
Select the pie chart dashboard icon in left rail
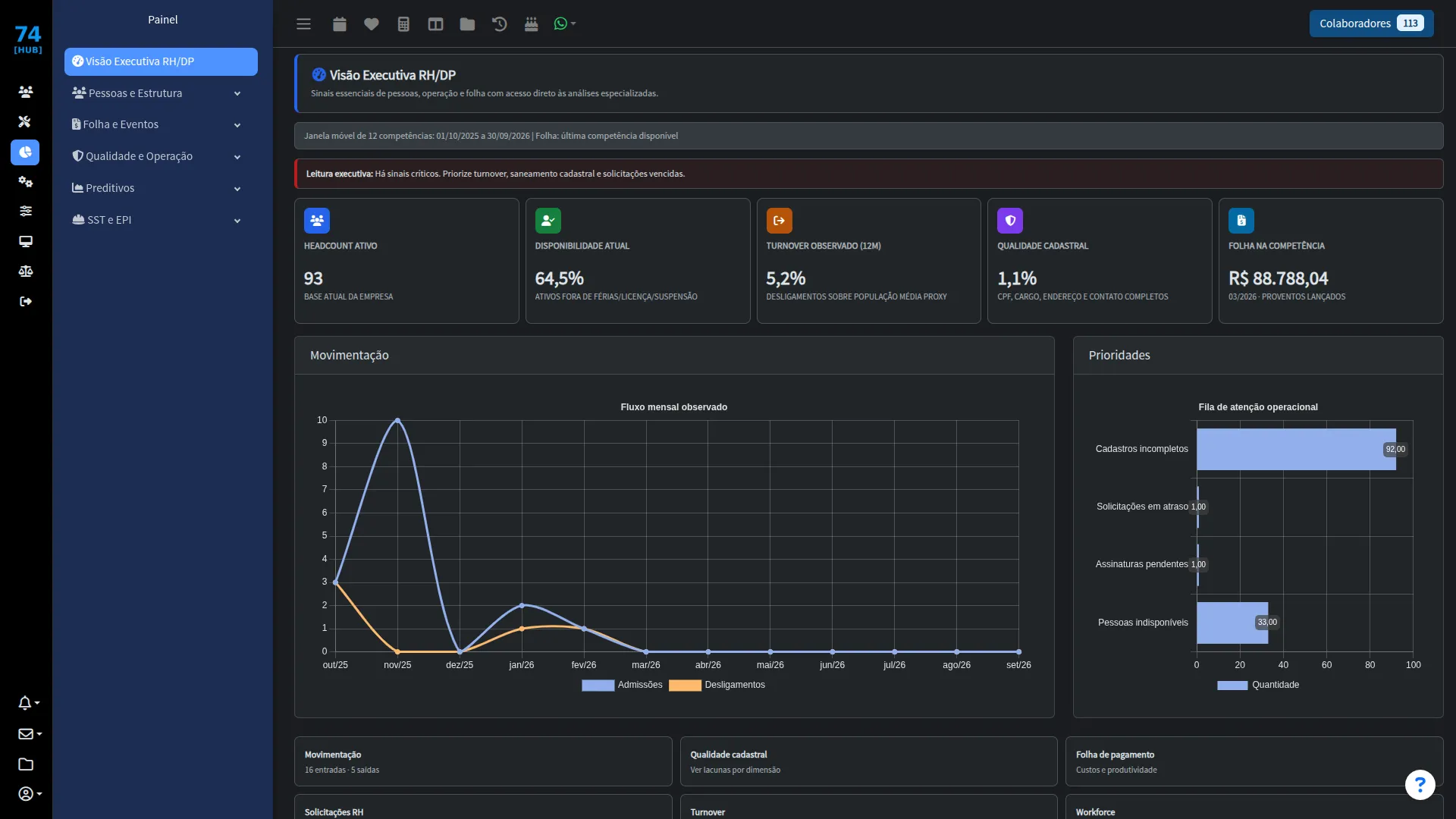pos(25,152)
